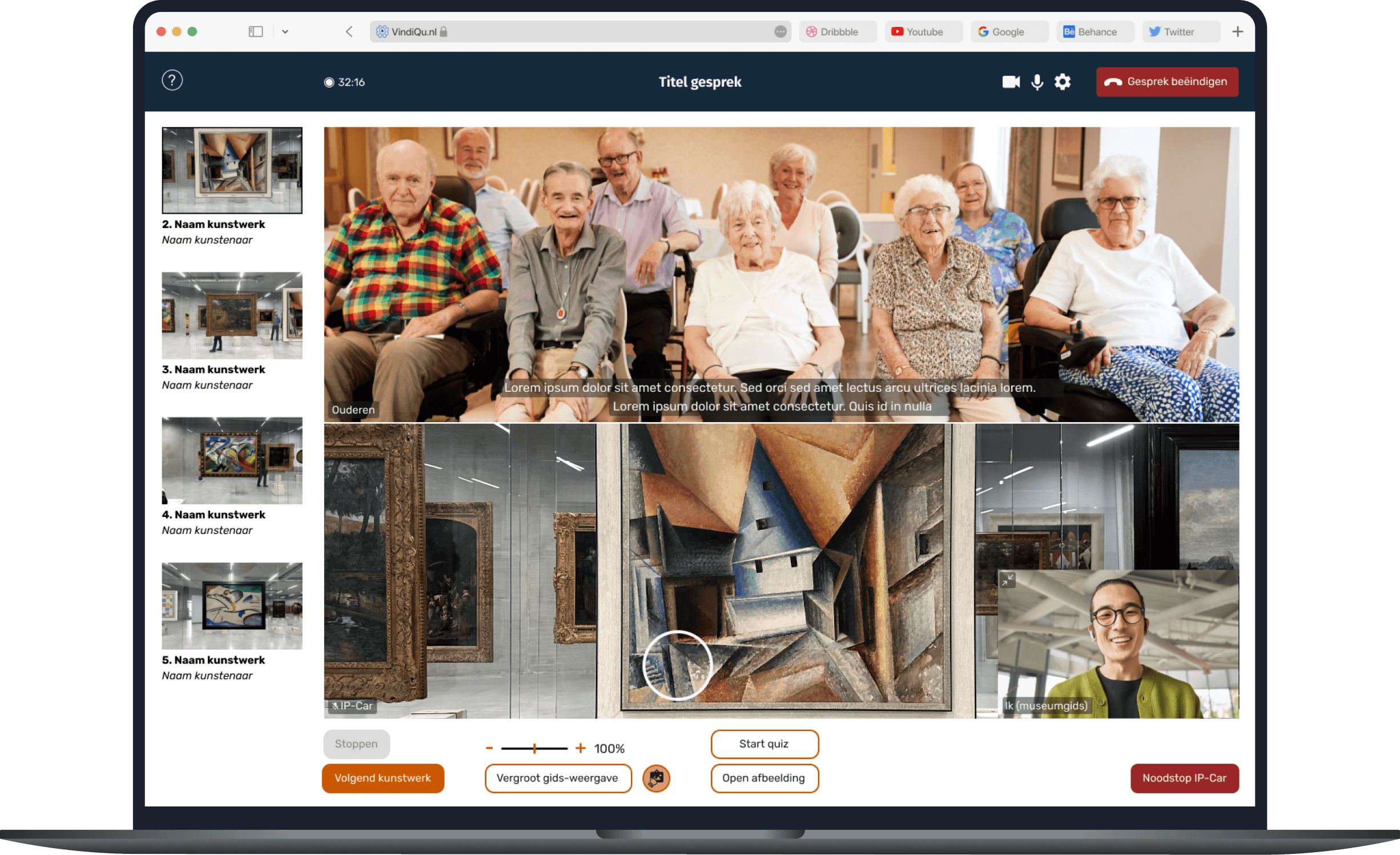Go back with browser back arrow

click(x=349, y=32)
